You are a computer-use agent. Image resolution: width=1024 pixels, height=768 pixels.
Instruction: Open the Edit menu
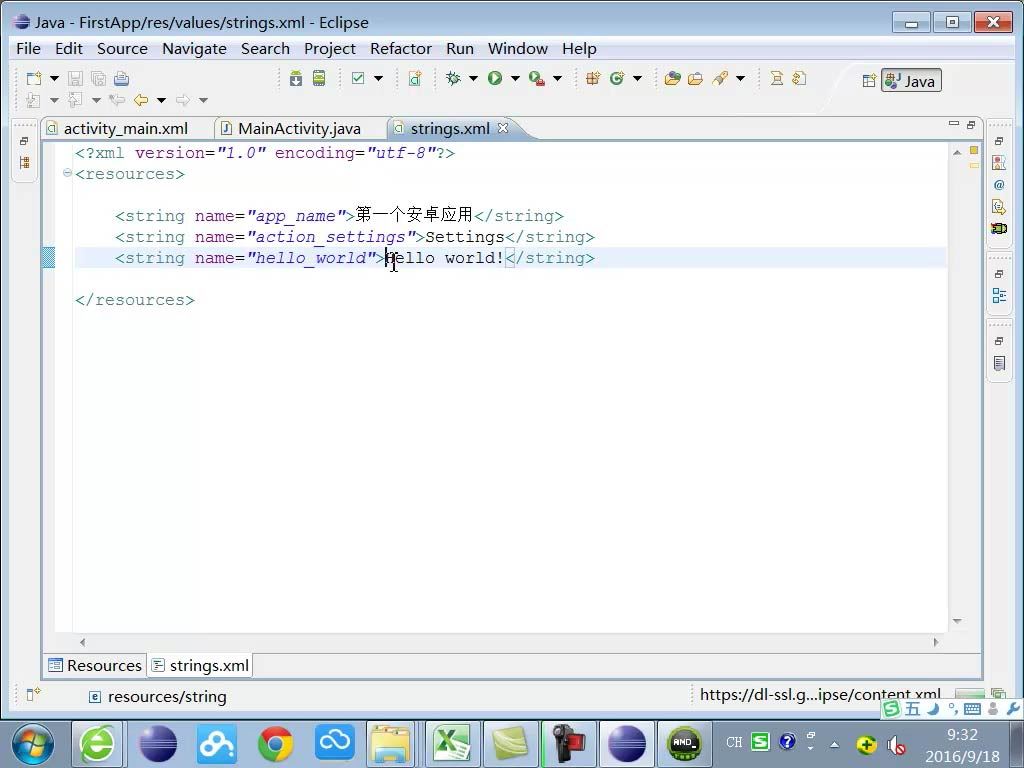69,48
